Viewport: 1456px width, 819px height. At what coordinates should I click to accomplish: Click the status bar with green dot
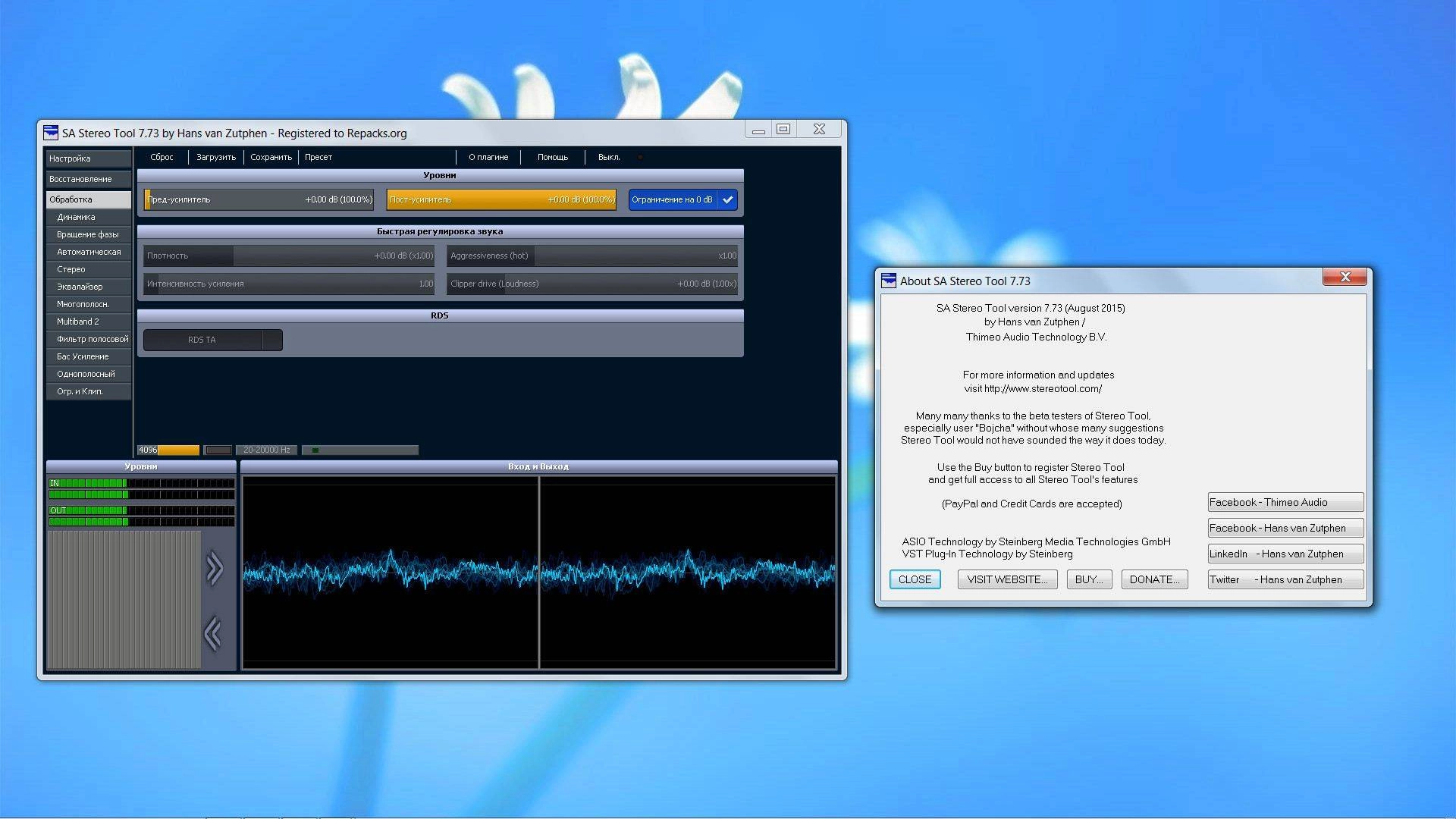click(x=360, y=450)
